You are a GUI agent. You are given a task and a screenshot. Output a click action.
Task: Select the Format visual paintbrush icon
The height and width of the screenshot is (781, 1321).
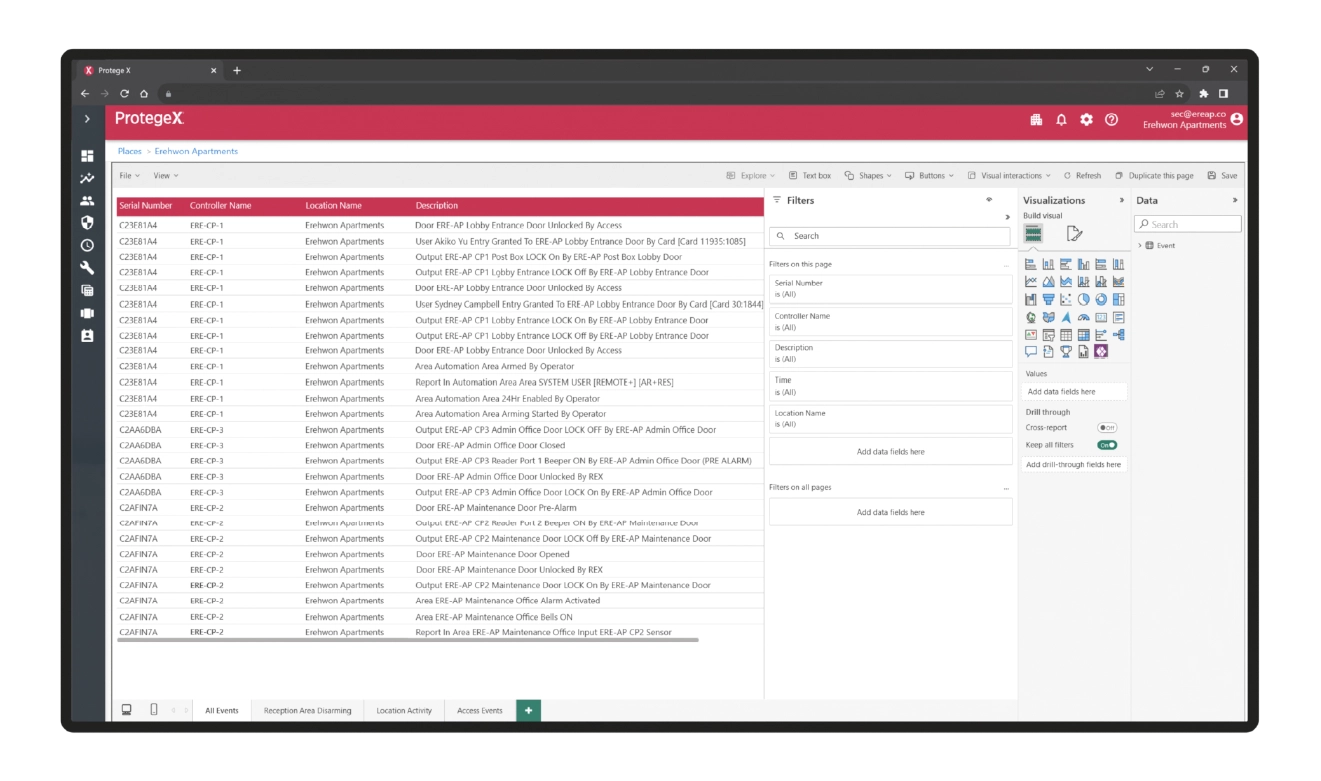coord(1074,234)
